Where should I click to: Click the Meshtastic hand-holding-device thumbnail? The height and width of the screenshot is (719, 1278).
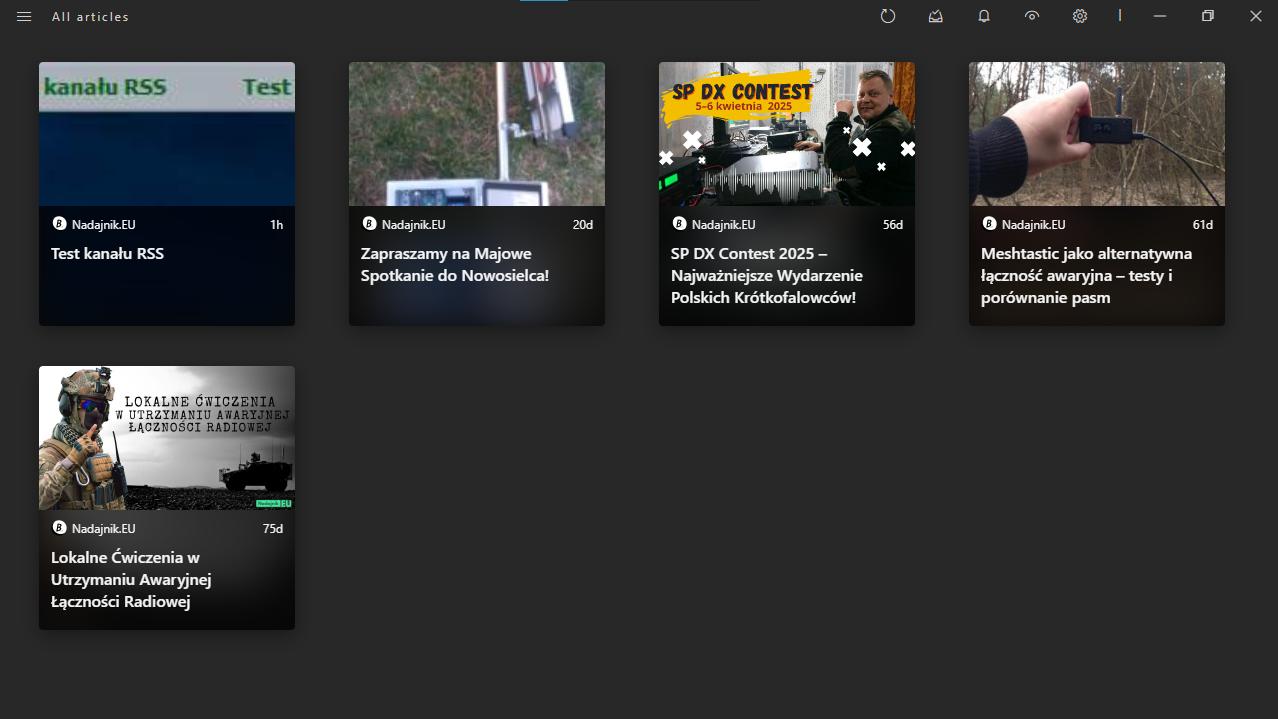point(1096,134)
